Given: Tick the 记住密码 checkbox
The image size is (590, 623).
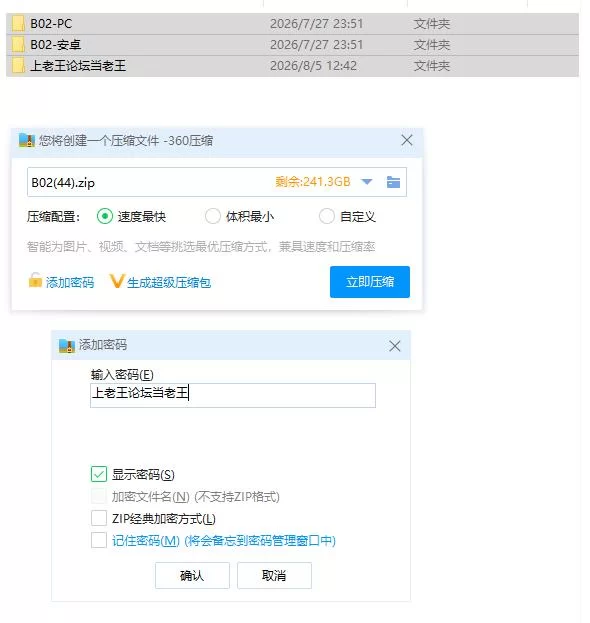Looking at the screenshot, I should coord(99,540).
